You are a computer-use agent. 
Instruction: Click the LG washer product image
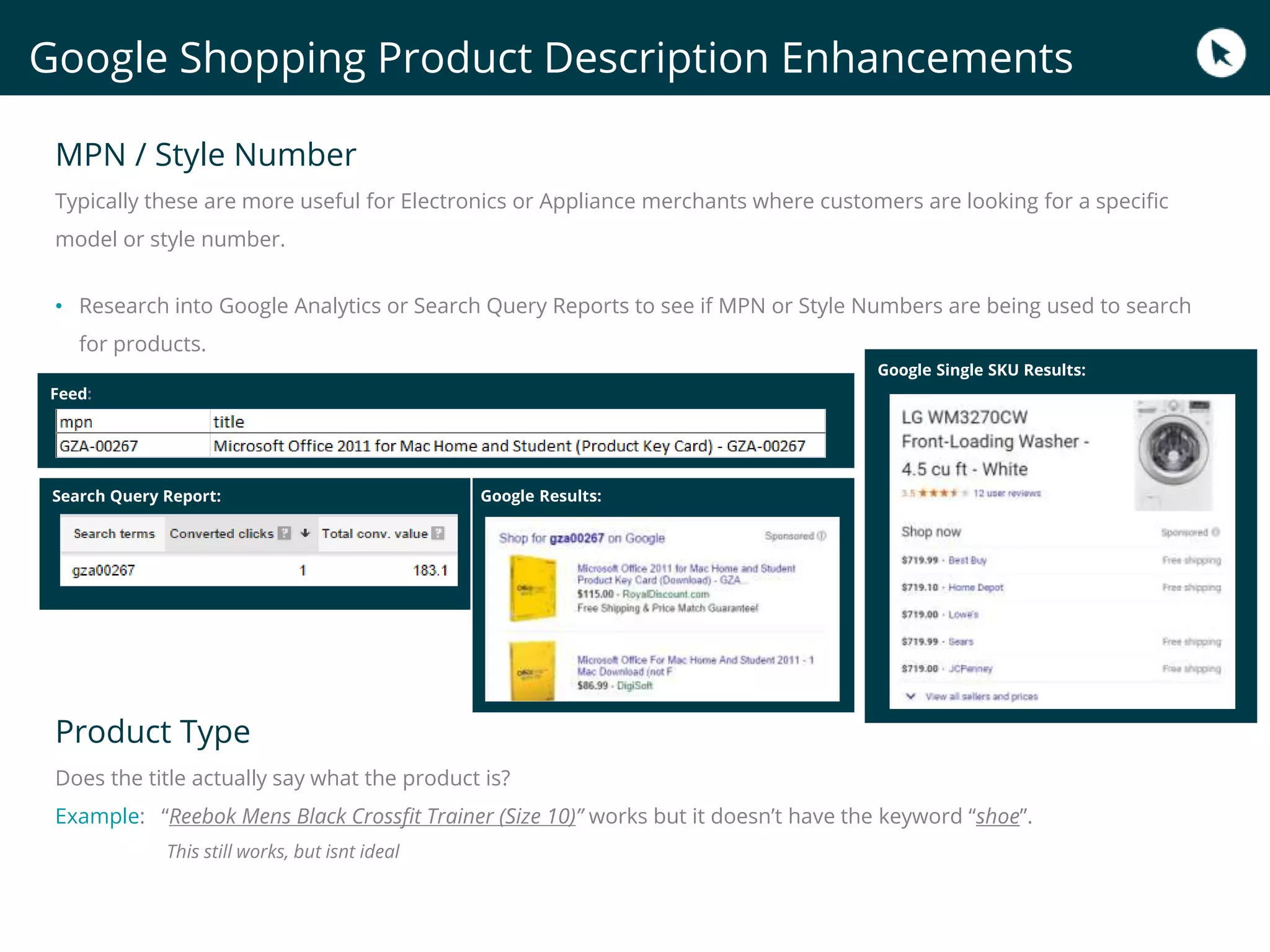tap(1173, 455)
